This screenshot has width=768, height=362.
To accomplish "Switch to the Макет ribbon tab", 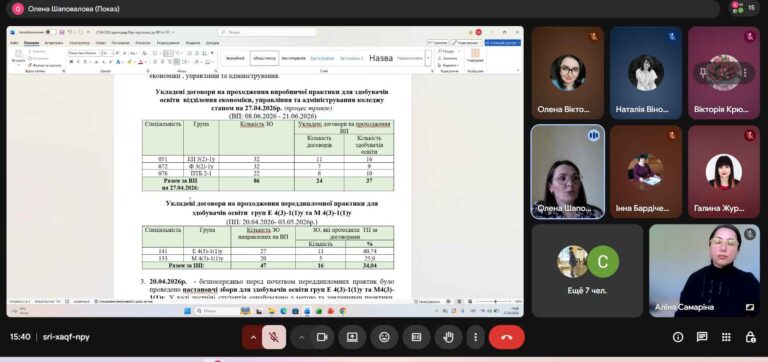I will (101, 43).
